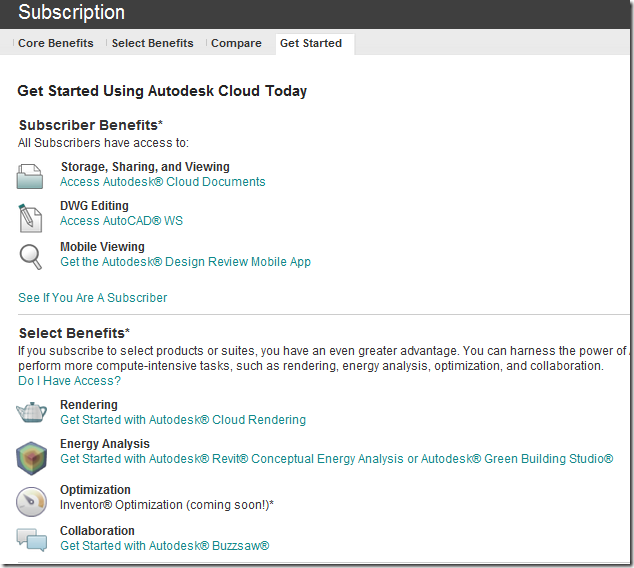Viewport: 634px width, 568px height.
Task: Click the Storage, Sharing, and Viewing label
Action: tap(145, 167)
